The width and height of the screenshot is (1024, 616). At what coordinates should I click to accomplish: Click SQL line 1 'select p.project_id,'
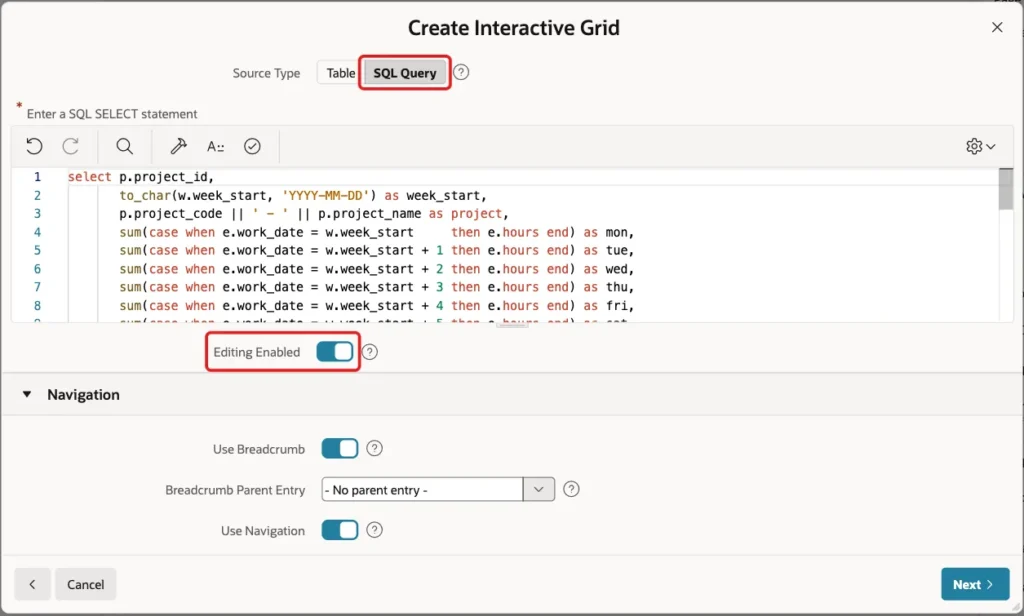(141, 176)
